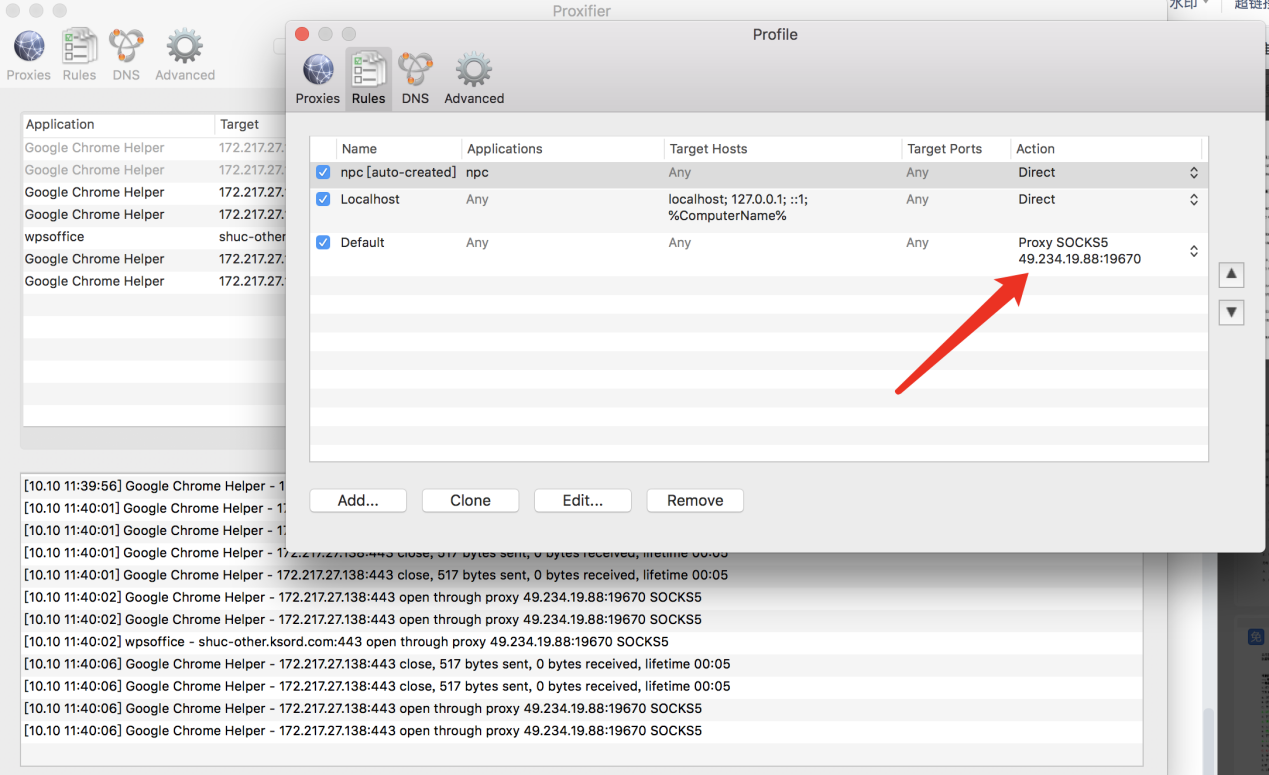
Task: Open Action dropdown for npc rule
Action: (1193, 173)
